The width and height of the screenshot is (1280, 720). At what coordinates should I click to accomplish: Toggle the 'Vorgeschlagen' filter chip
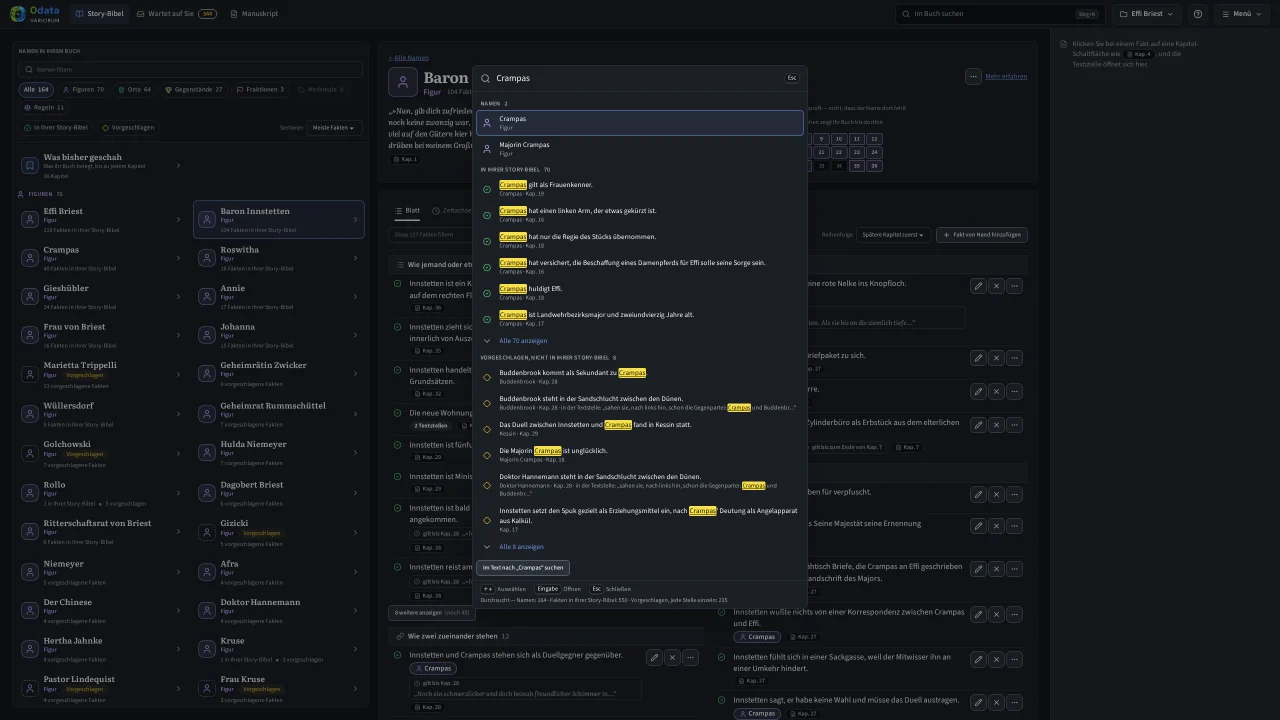[128, 128]
